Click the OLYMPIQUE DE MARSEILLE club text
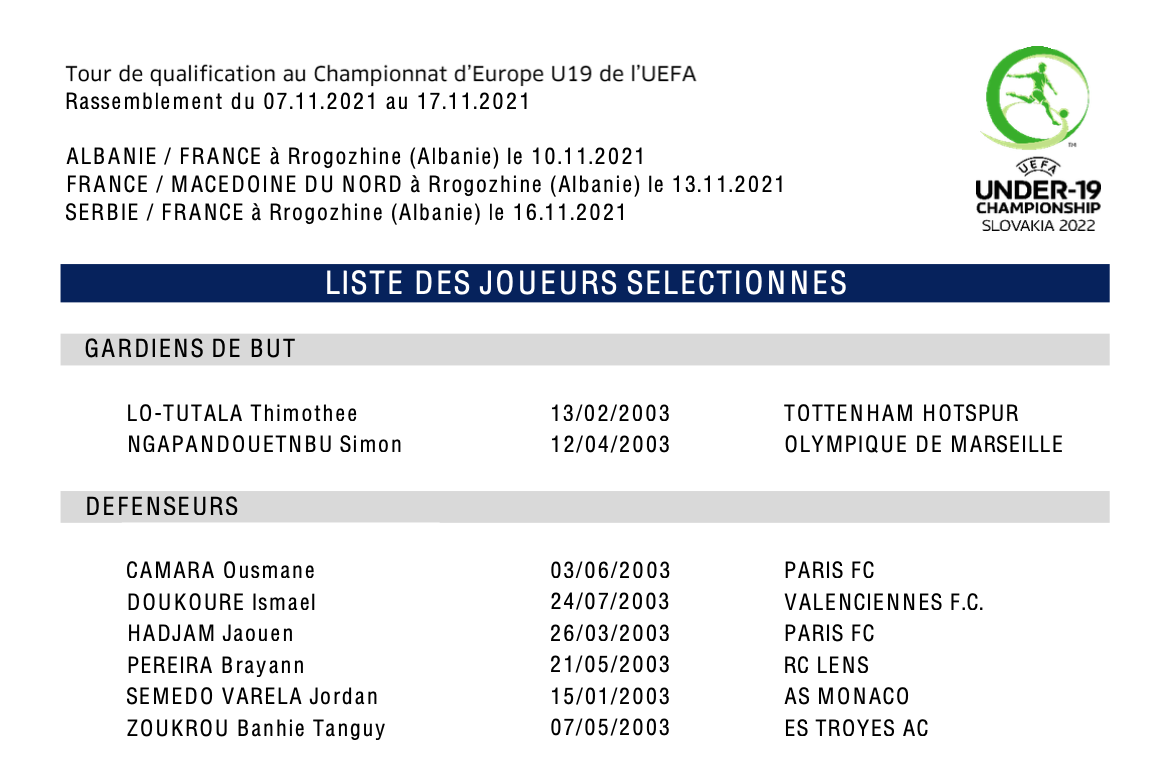The width and height of the screenshot is (1174, 764). point(924,445)
